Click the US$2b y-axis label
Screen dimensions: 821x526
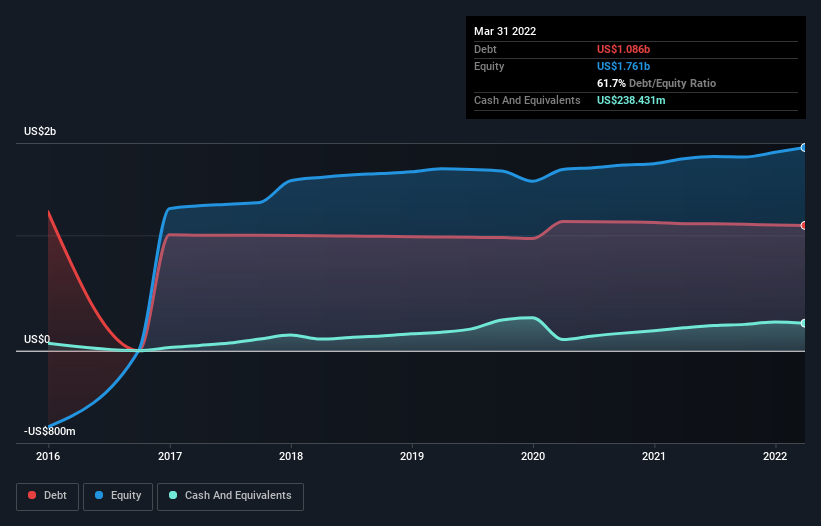click(x=40, y=131)
